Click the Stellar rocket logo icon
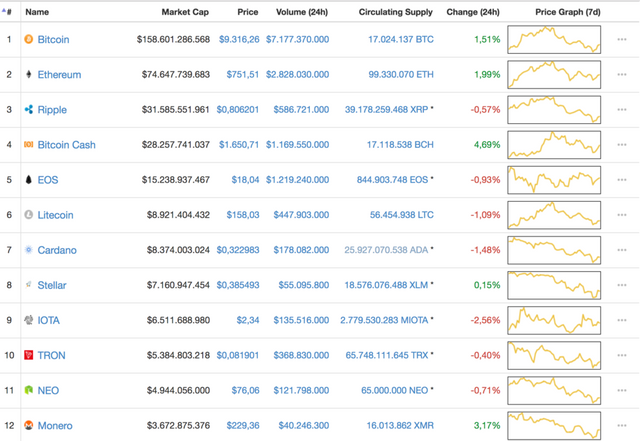 tap(29, 285)
